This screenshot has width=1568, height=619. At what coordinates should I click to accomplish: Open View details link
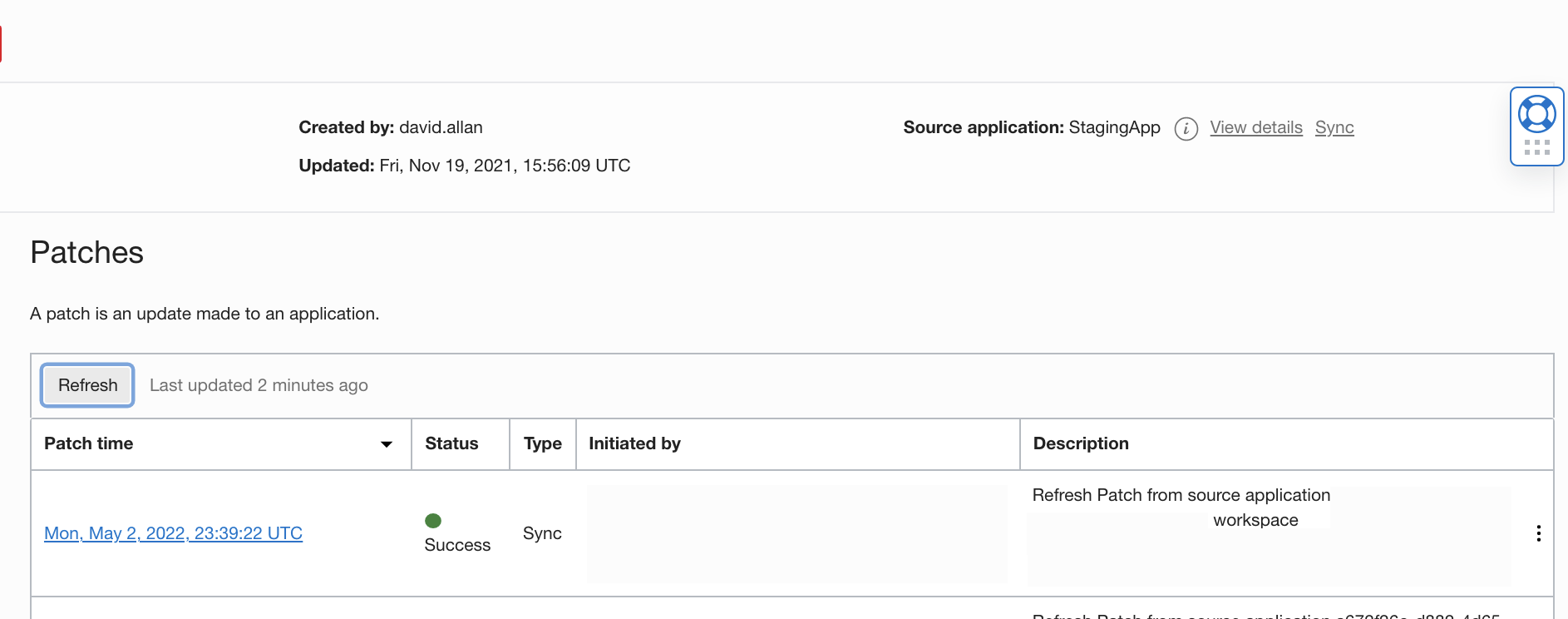click(x=1255, y=127)
